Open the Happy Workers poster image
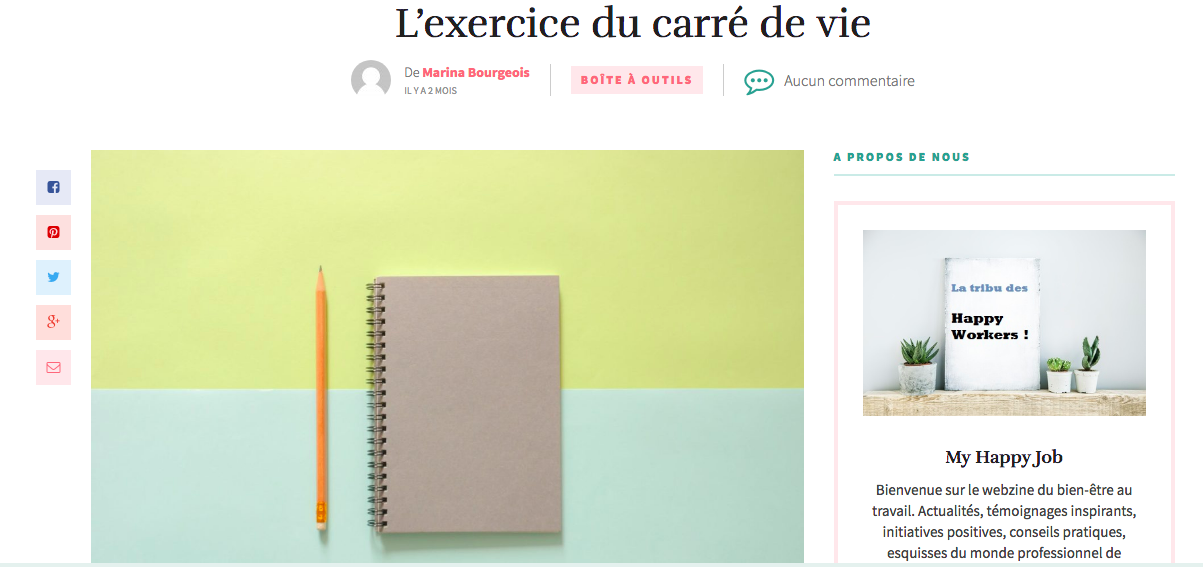Viewport: 1203px width, 567px height. click(x=992, y=323)
